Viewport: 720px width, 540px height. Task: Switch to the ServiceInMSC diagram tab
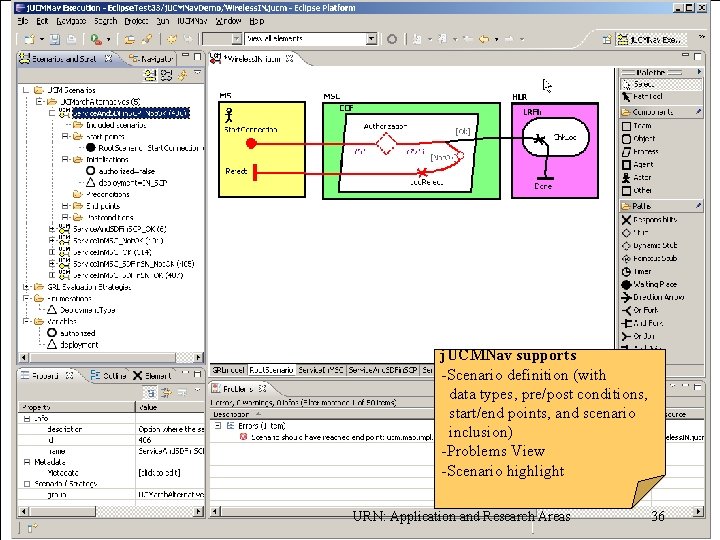coord(321,370)
